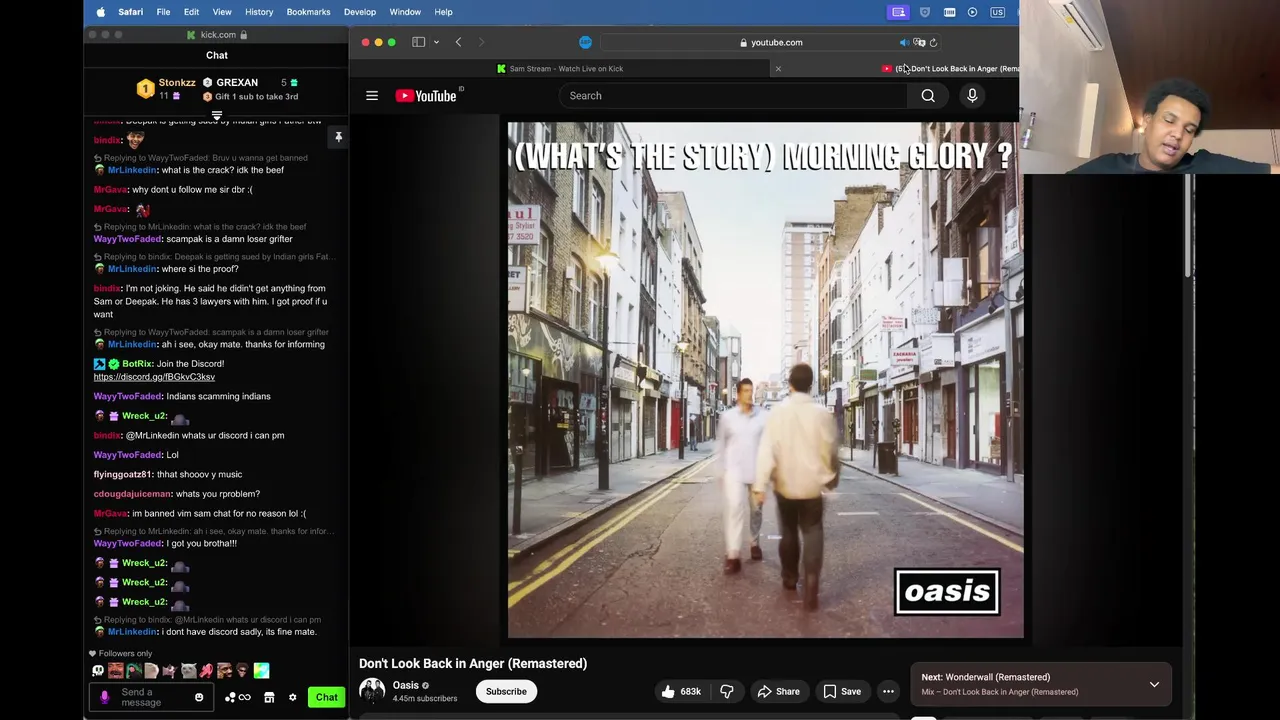Open the Oasis channel name link
The width and height of the screenshot is (1280, 720).
(406, 686)
